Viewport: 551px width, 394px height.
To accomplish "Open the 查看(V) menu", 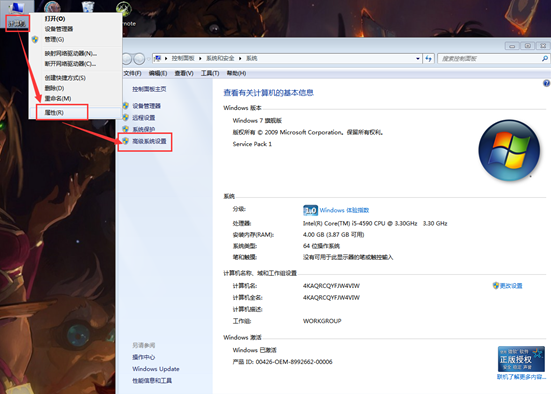I will (x=184, y=73).
